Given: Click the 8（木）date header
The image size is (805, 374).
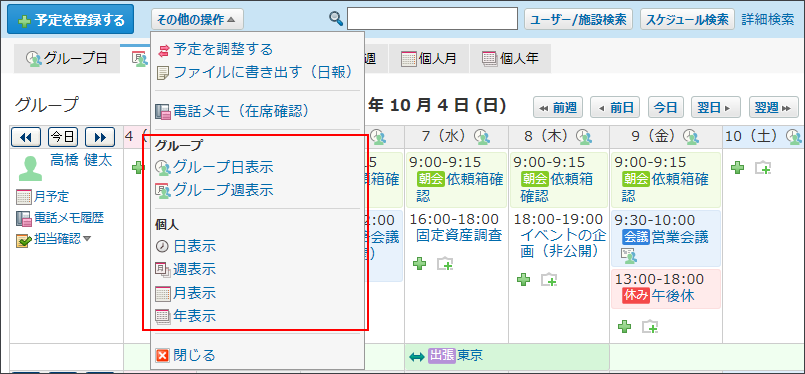Looking at the screenshot, I should click(x=546, y=136).
